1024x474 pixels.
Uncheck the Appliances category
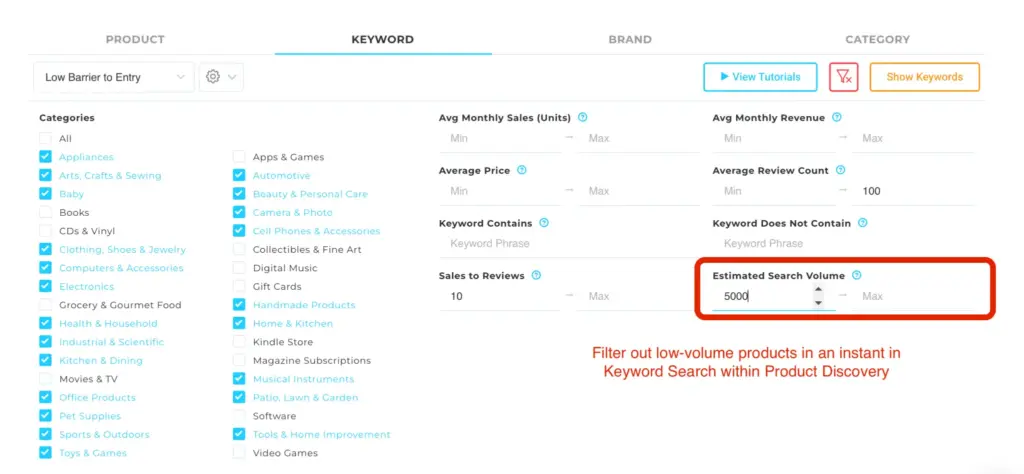45,157
